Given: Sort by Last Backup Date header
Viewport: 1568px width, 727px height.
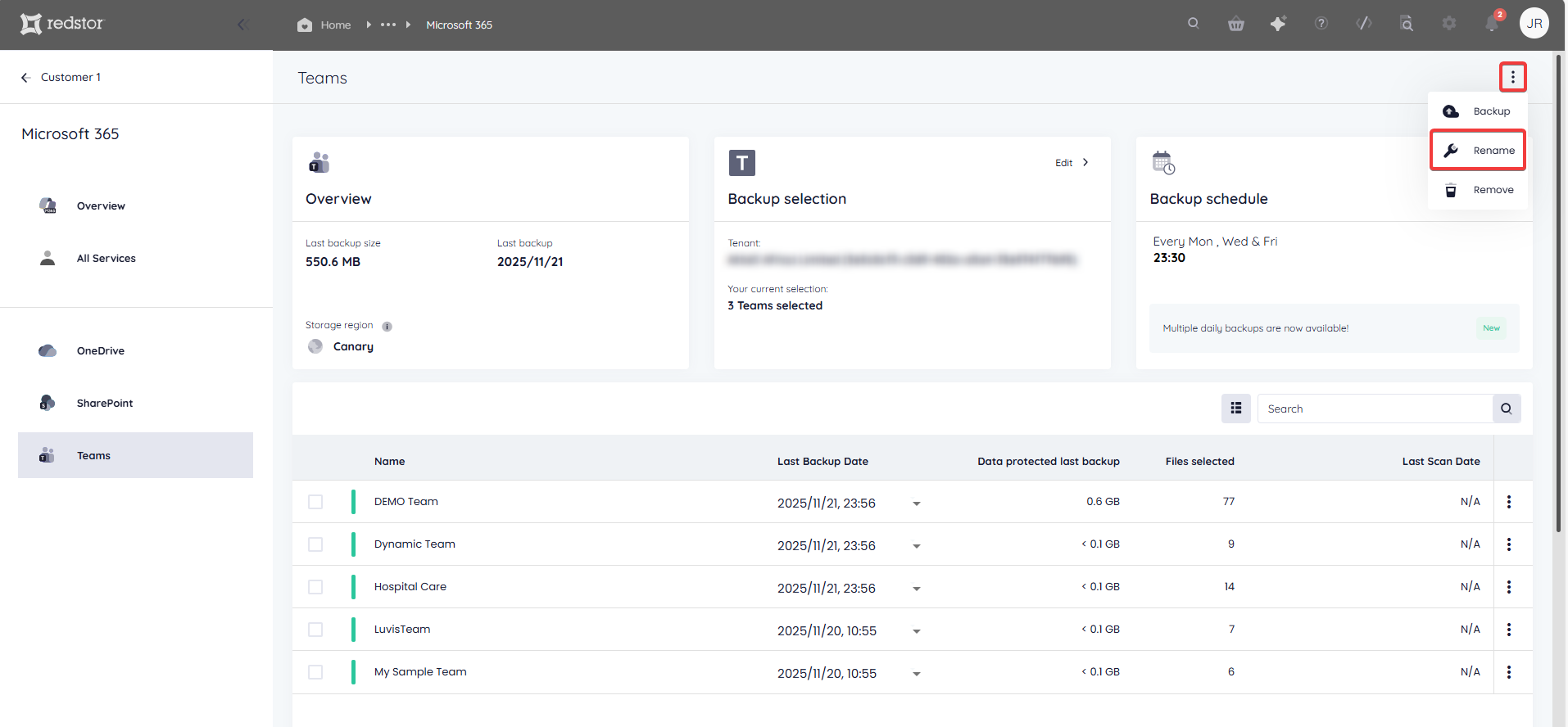Looking at the screenshot, I should point(823,462).
